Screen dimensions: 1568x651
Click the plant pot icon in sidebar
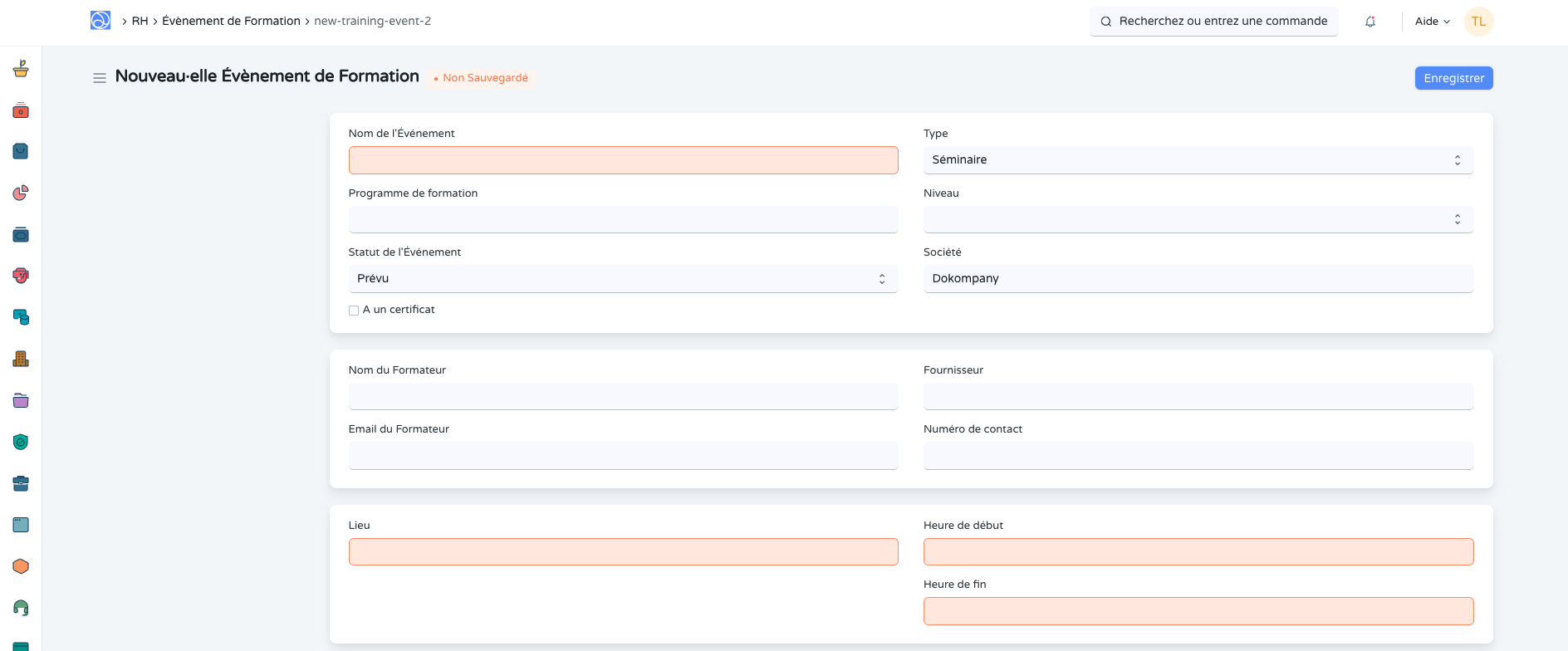click(x=21, y=69)
